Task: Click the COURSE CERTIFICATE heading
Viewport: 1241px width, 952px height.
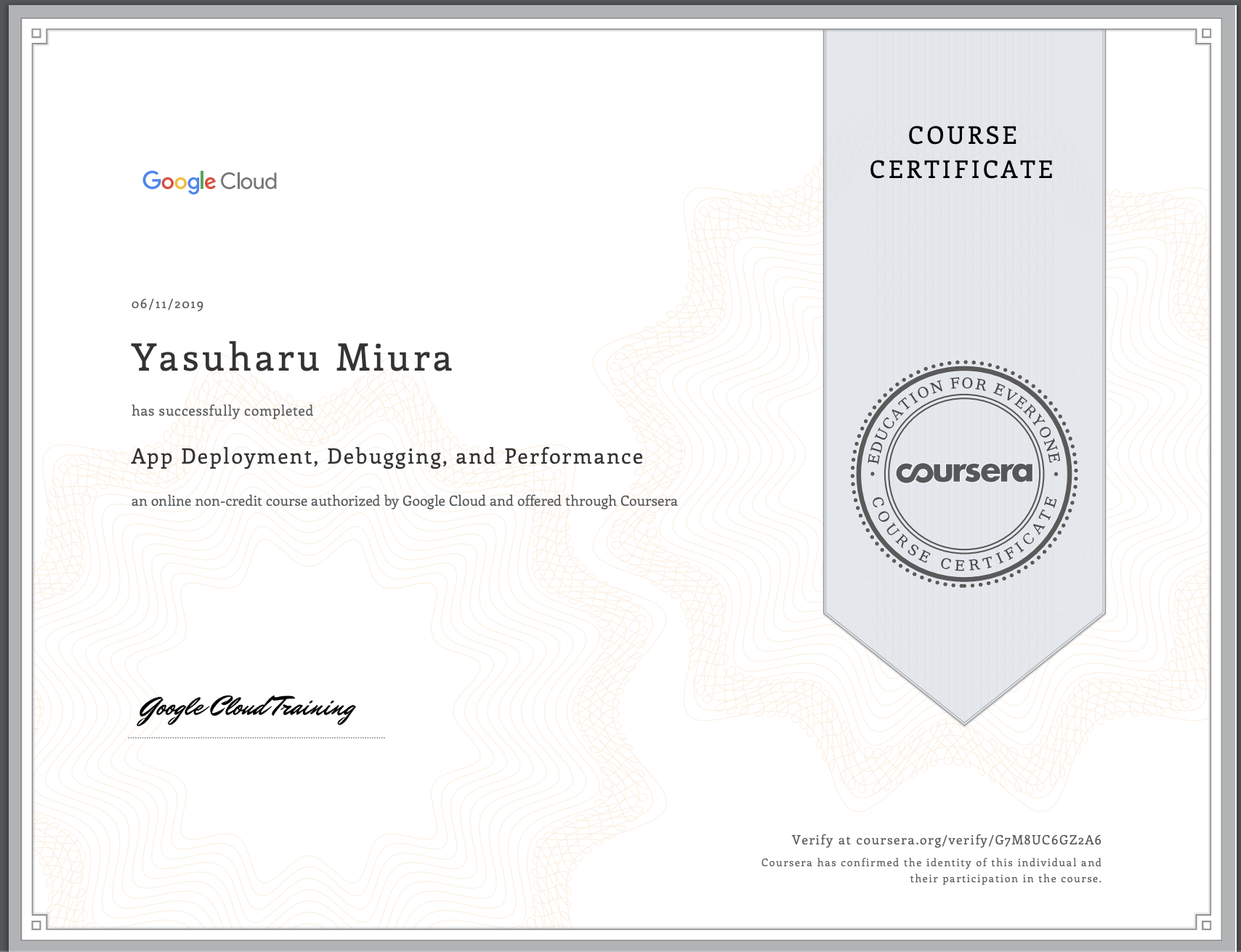Action: tap(962, 153)
